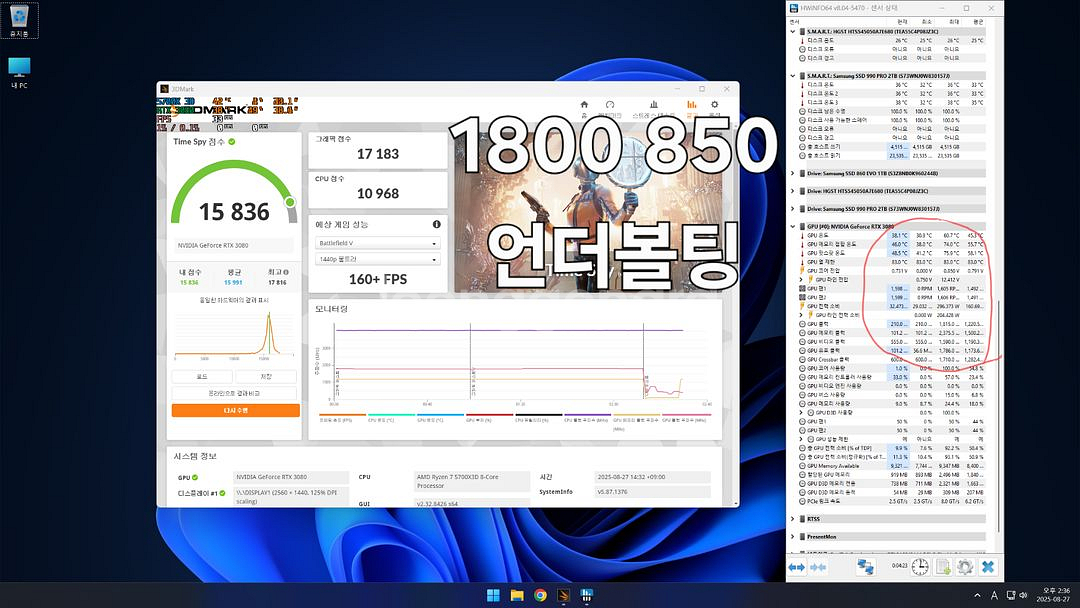This screenshot has height=608, width=1080.
Task: Select the PCIe link speed sensor row
Action: [x=892, y=501]
